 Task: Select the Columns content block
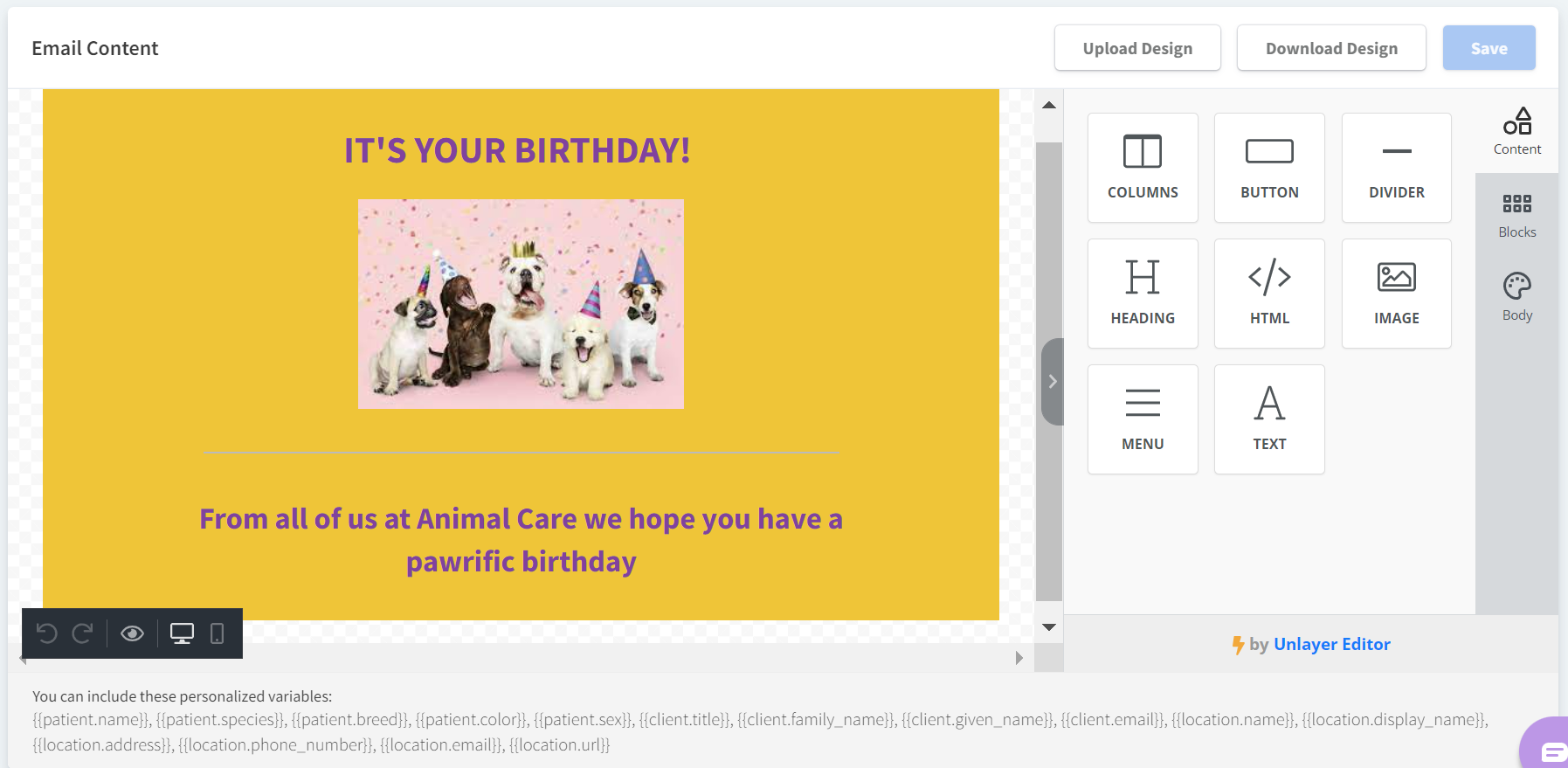click(1143, 167)
